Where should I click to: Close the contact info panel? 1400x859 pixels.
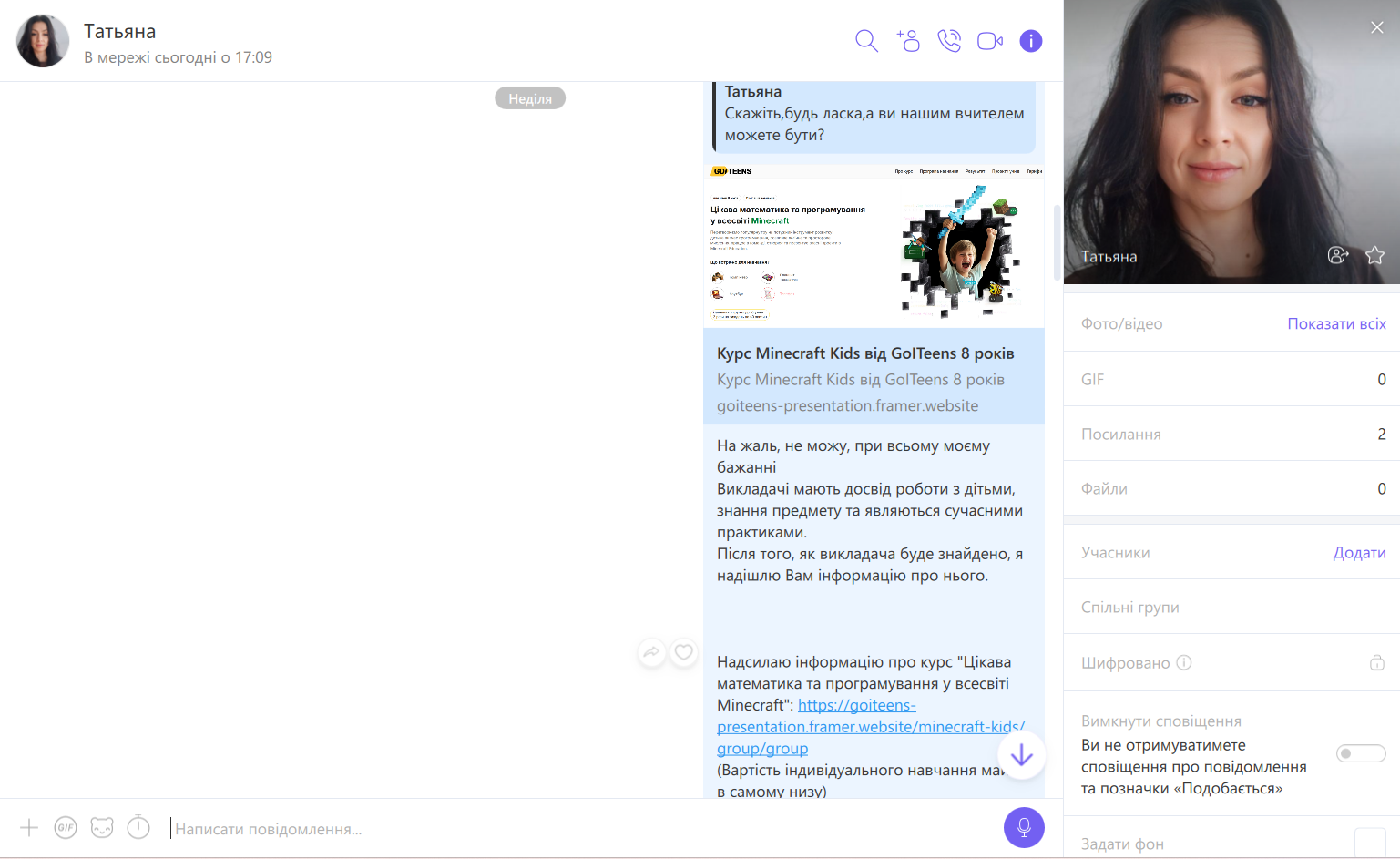(1377, 27)
